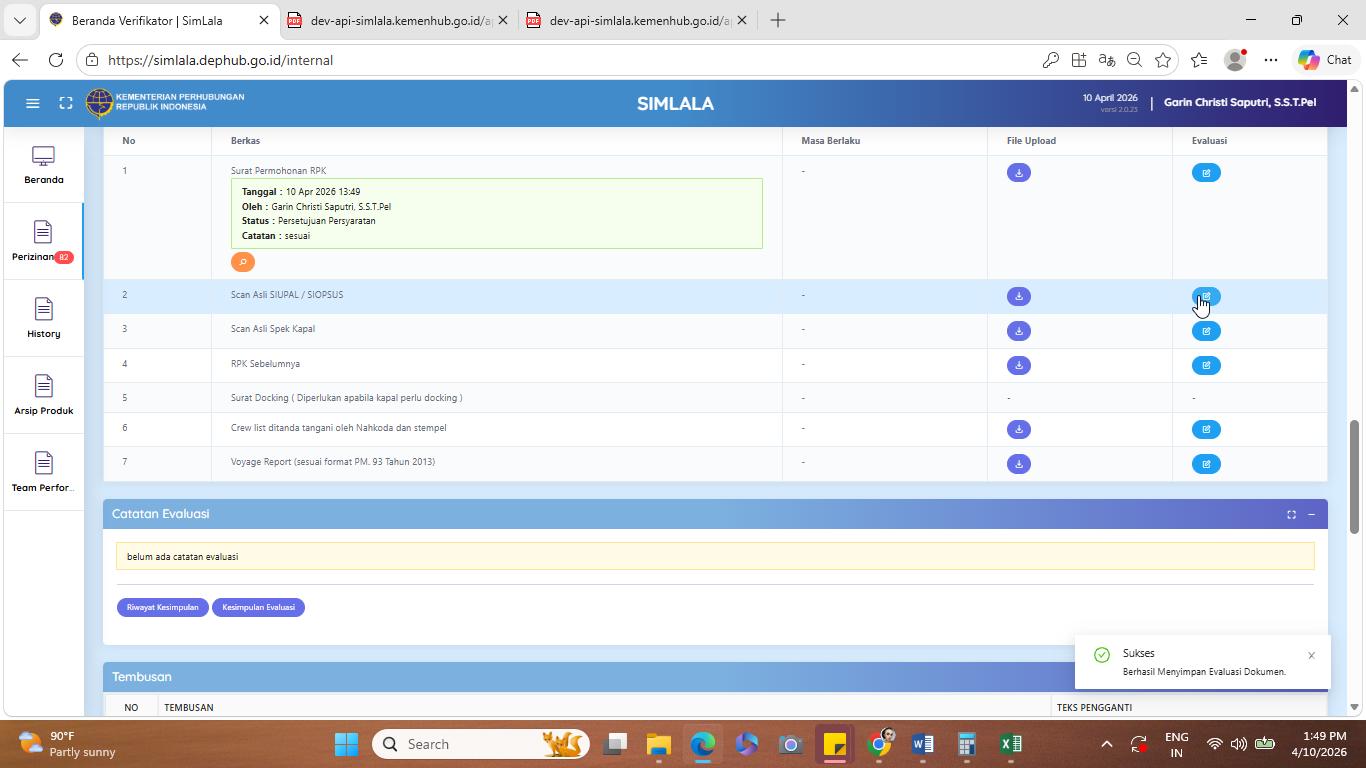Open the password manager key icon
Screen dimensions: 1366x768
click(1050, 60)
